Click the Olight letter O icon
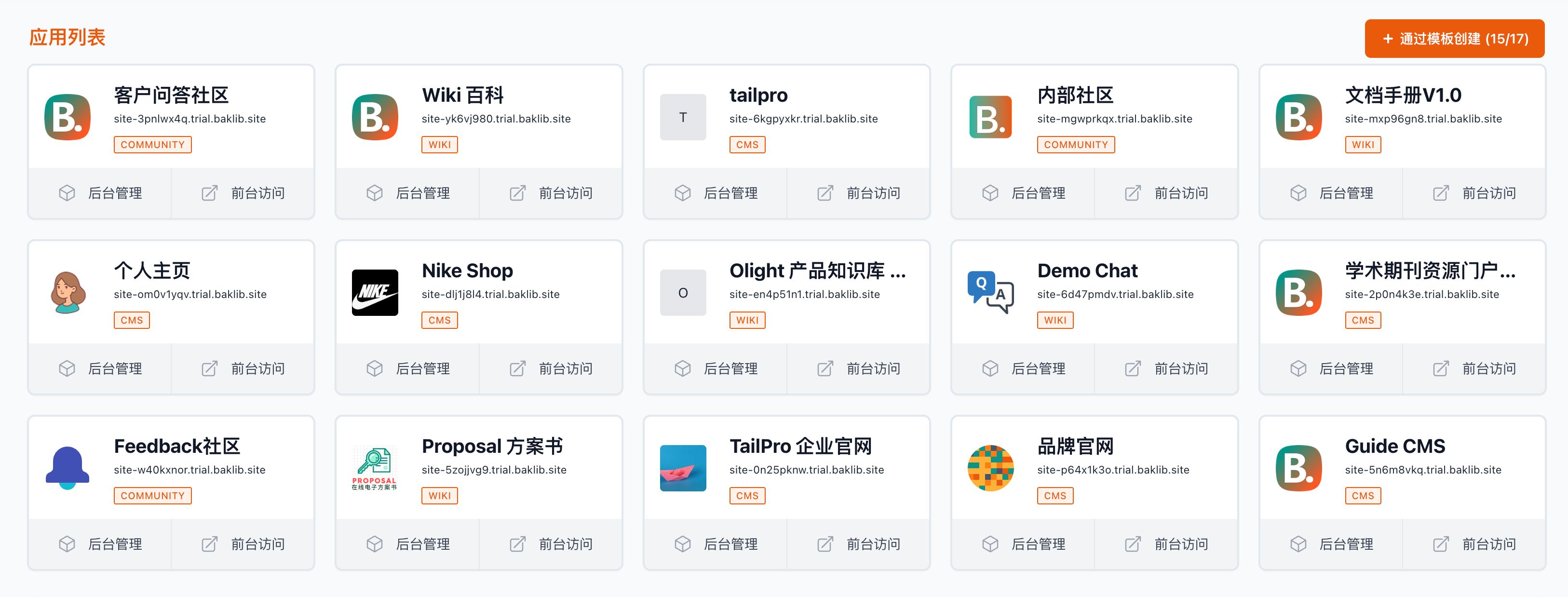This screenshot has width=1568, height=597. 682,293
